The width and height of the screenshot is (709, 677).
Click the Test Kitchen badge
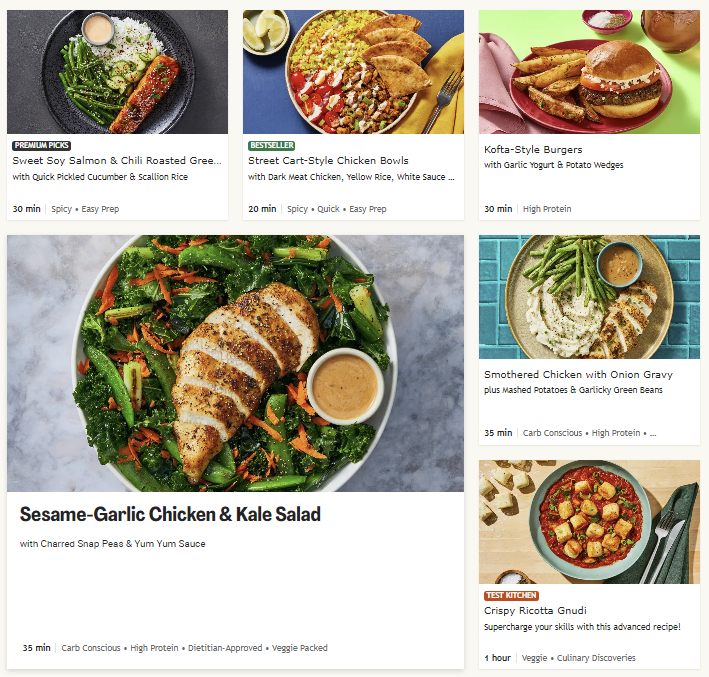click(511, 595)
